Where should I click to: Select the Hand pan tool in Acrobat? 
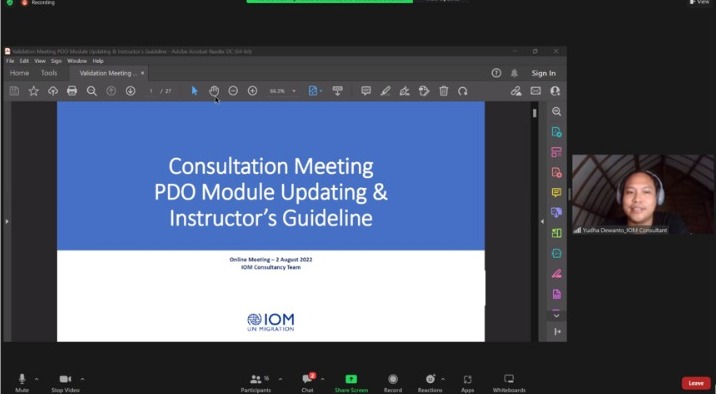point(214,91)
